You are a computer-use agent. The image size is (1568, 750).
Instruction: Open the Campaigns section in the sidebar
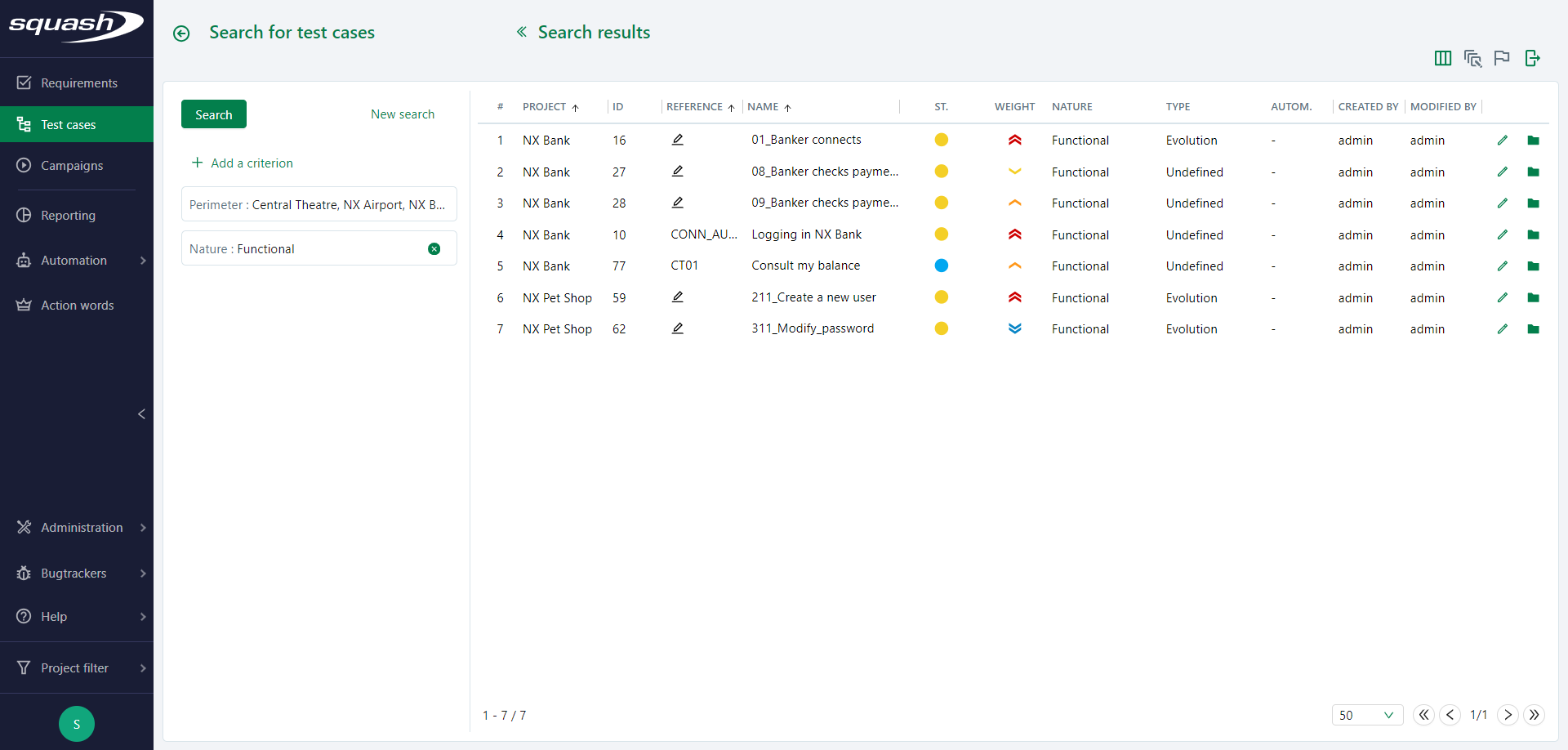coord(71,165)
